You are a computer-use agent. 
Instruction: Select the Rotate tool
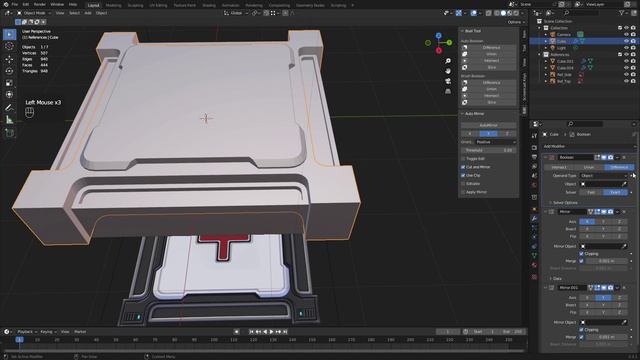pos(9,71)
